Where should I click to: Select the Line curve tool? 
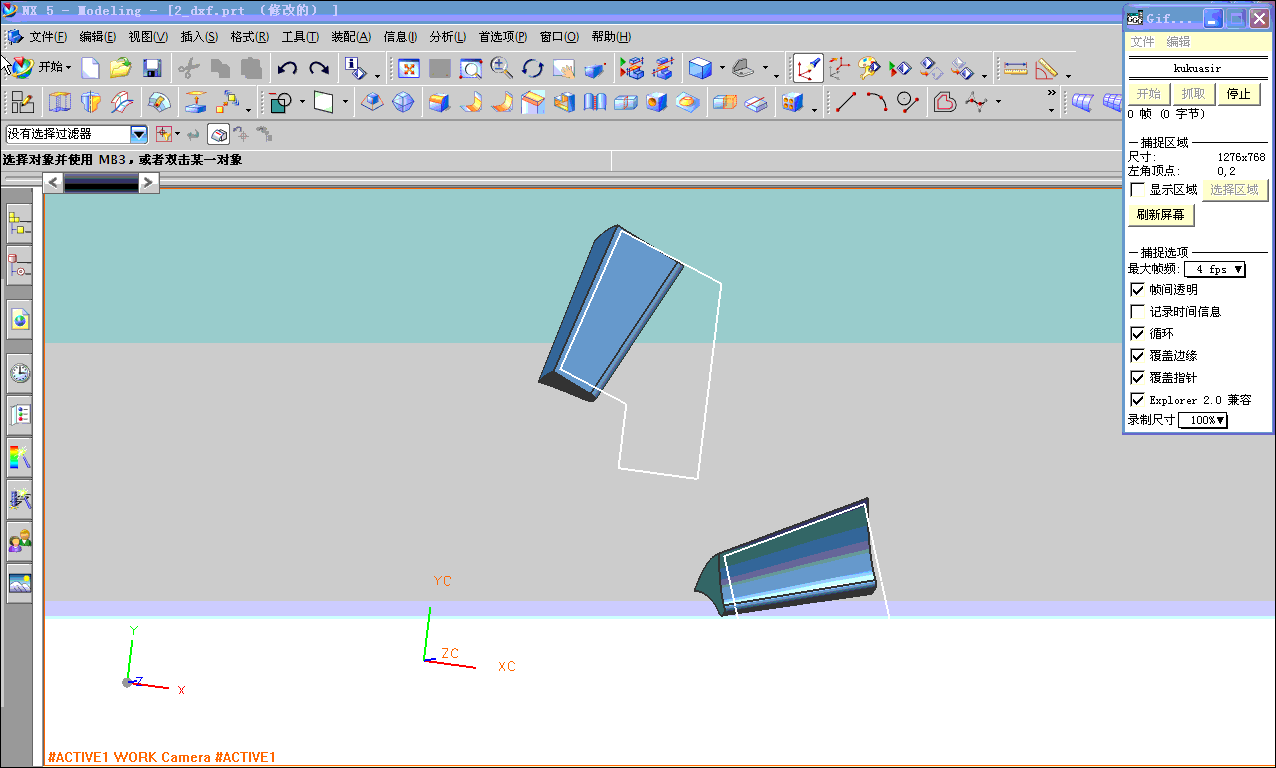click(x=846, y=102)
